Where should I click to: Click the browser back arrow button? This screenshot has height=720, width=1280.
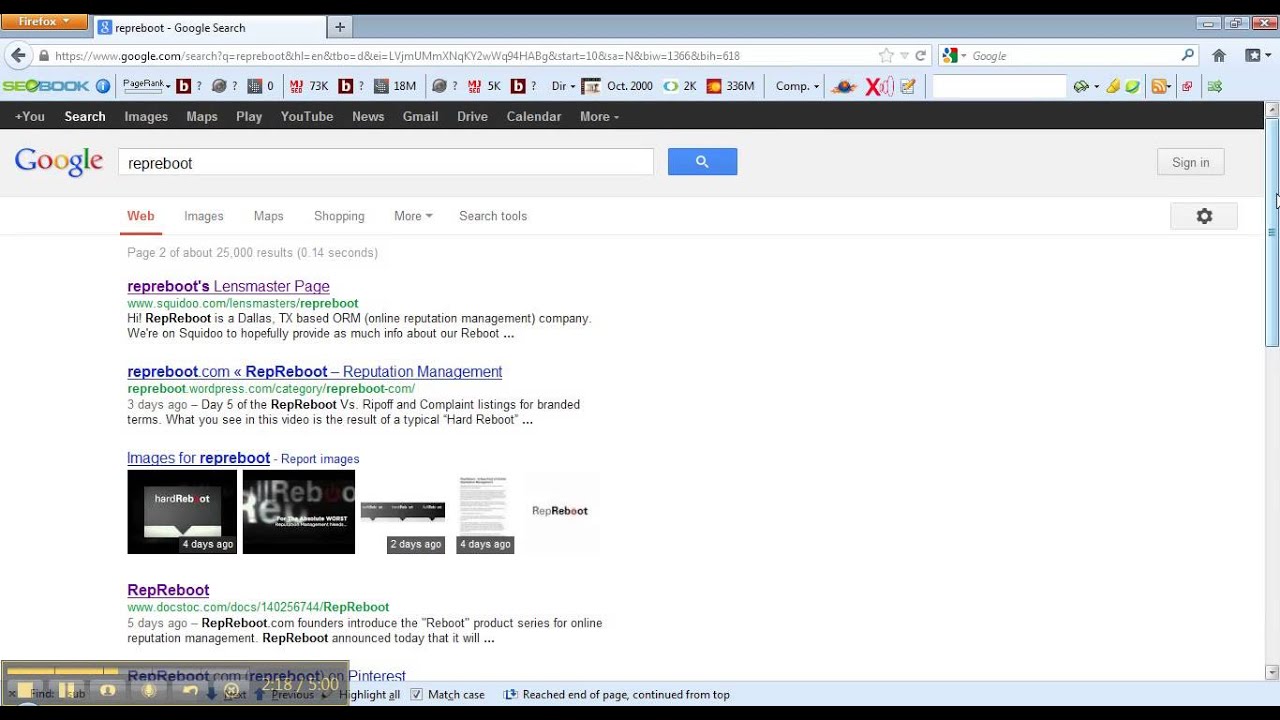[x=18, y=56]
